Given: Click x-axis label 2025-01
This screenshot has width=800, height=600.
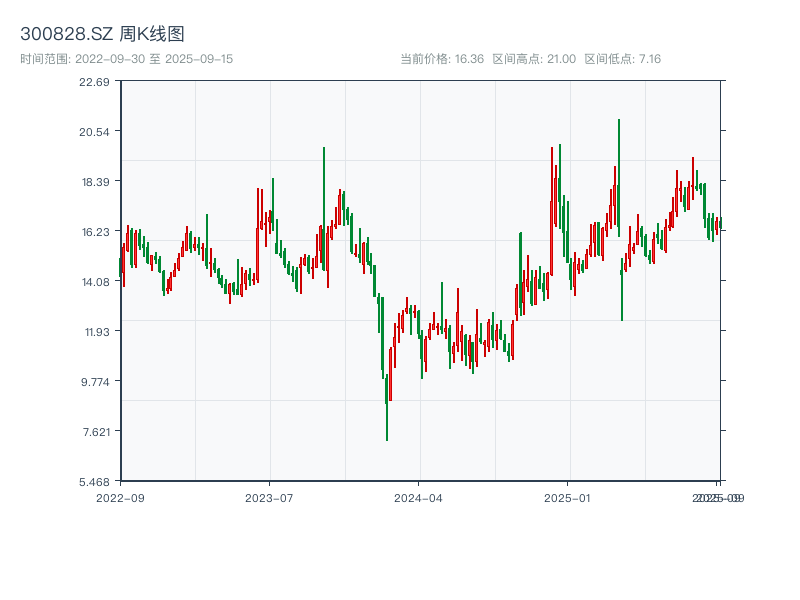Looking at the screenshot, I should tap(567, 498).
